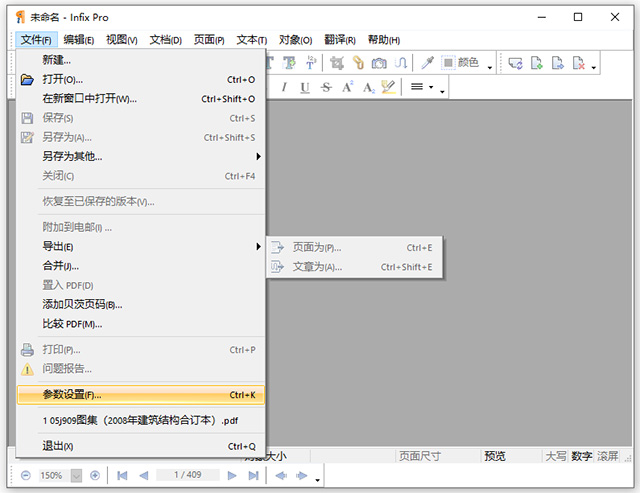Toggle strikethrough formatting
Image resolution: width=640 pixels, height=493 pixels.
[x=325, y=88]
